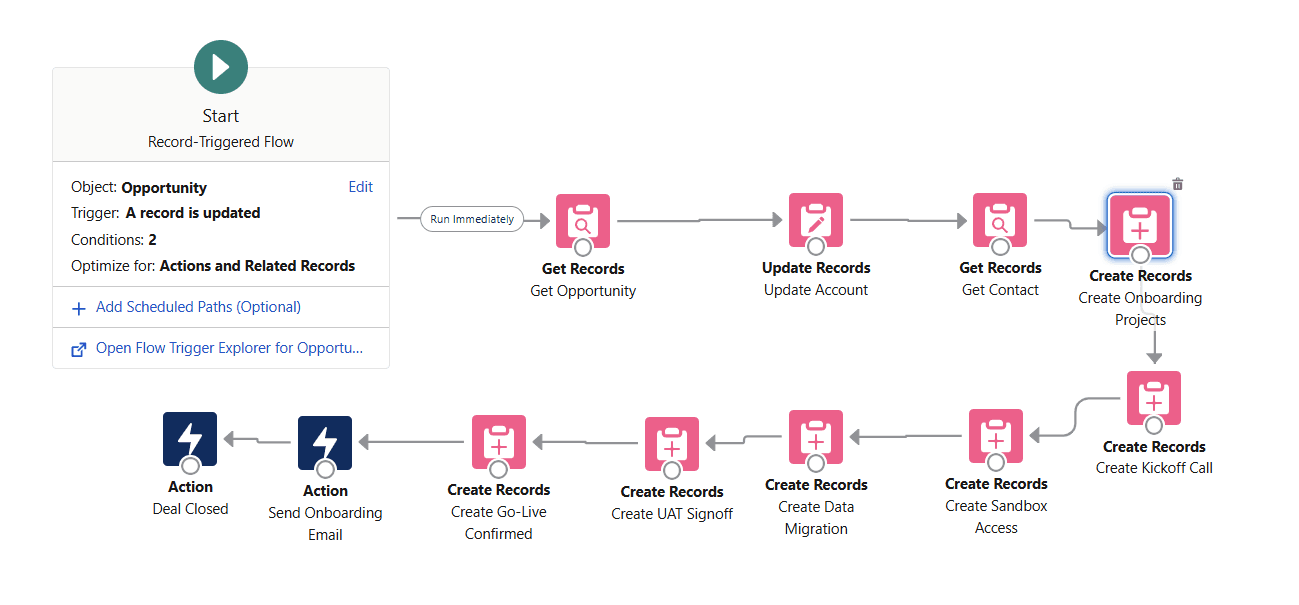Viewport: 1299px width, 605px height.
Task: Select the Get Opportunity record lookup icon
Action: [583, 220]
